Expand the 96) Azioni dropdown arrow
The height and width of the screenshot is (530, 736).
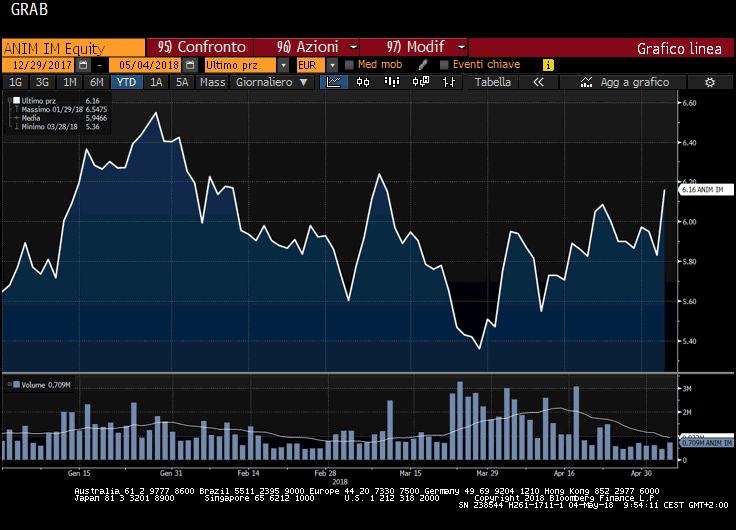click(x=353, y=47)
